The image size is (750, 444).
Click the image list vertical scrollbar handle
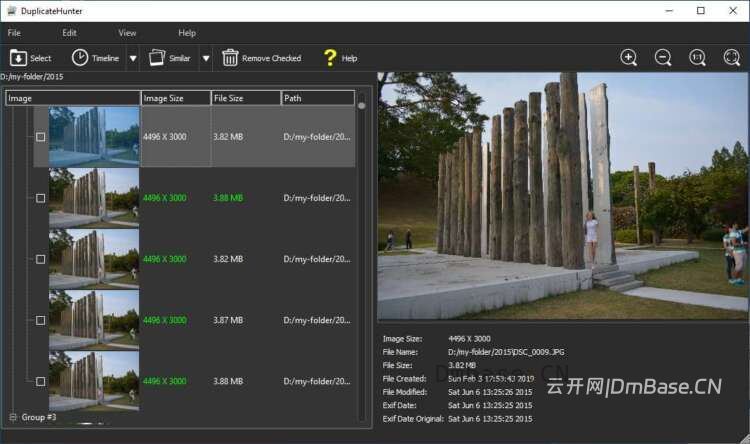coord(362,106)
